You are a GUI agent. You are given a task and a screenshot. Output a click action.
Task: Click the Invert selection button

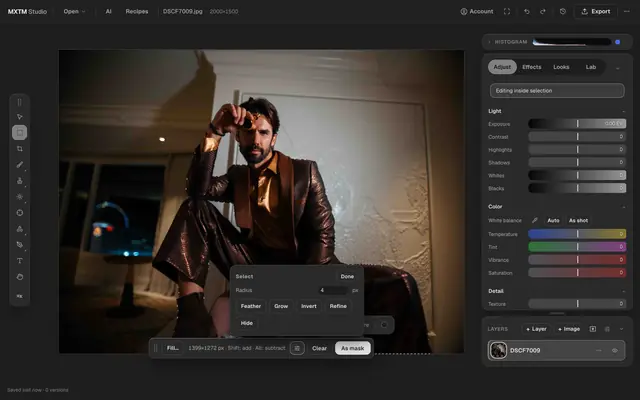pyautogui.click(x=309, y=306)
